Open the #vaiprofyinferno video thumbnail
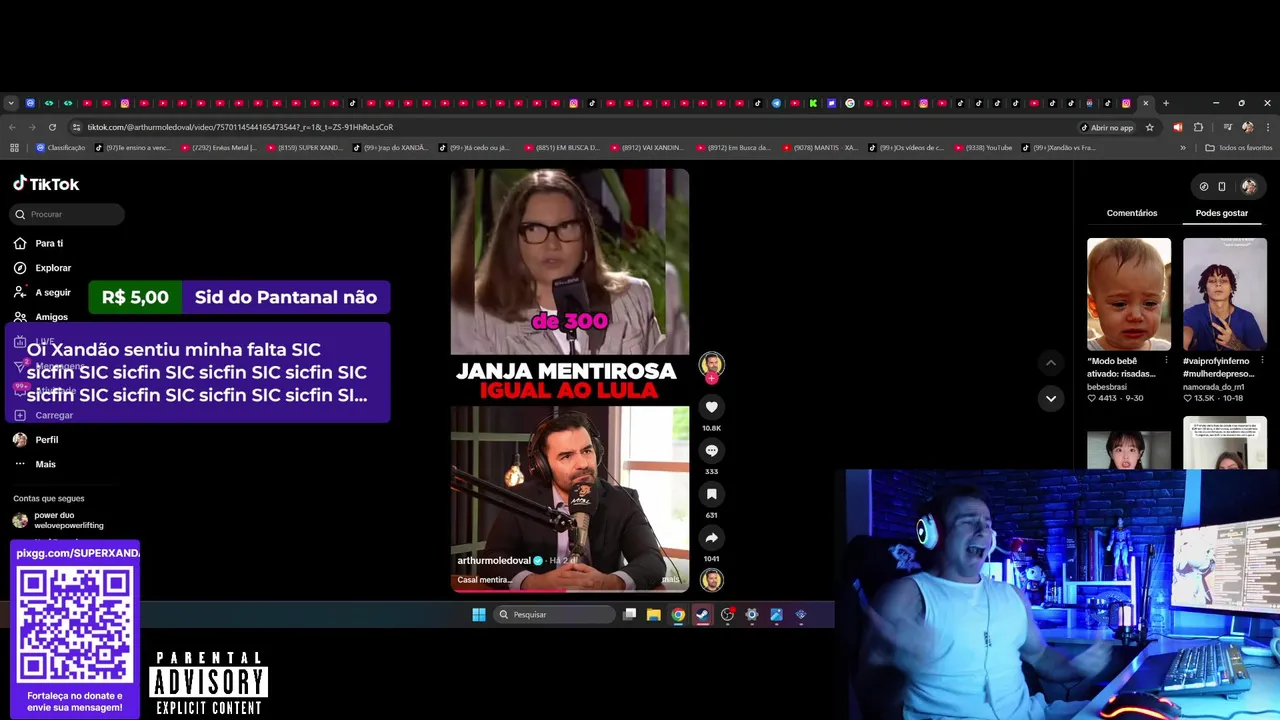1280x720 pixels. 1225,294
